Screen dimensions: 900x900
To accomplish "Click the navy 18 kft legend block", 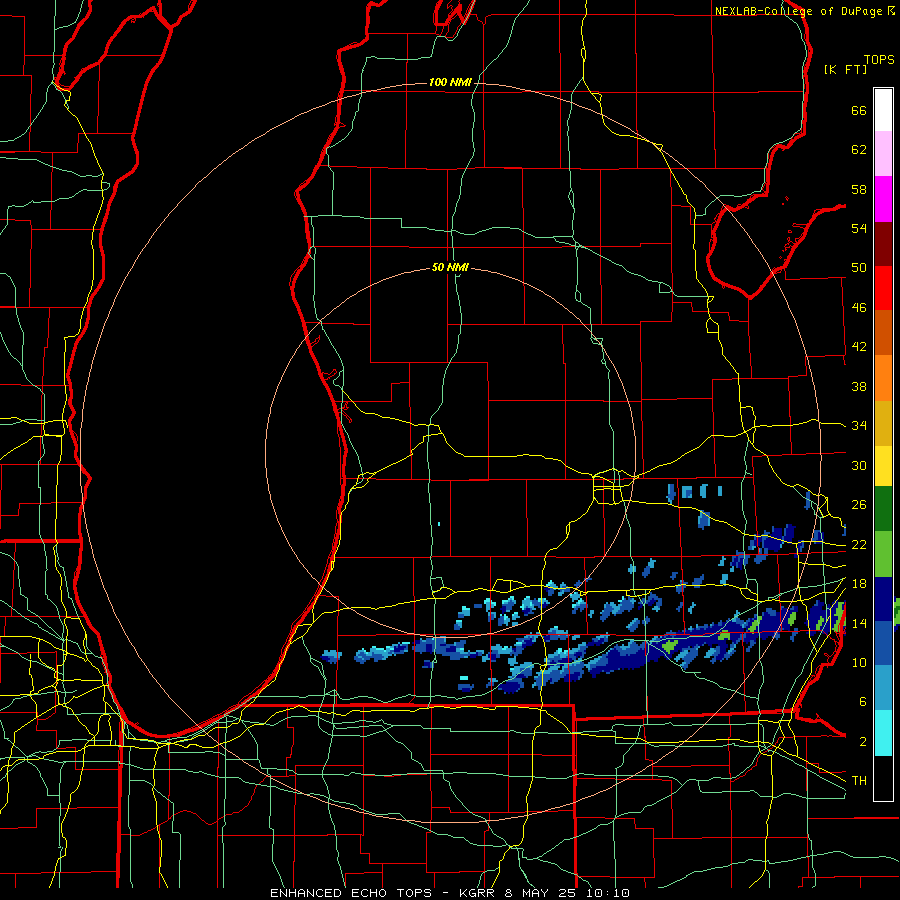I will click(883, 599).
